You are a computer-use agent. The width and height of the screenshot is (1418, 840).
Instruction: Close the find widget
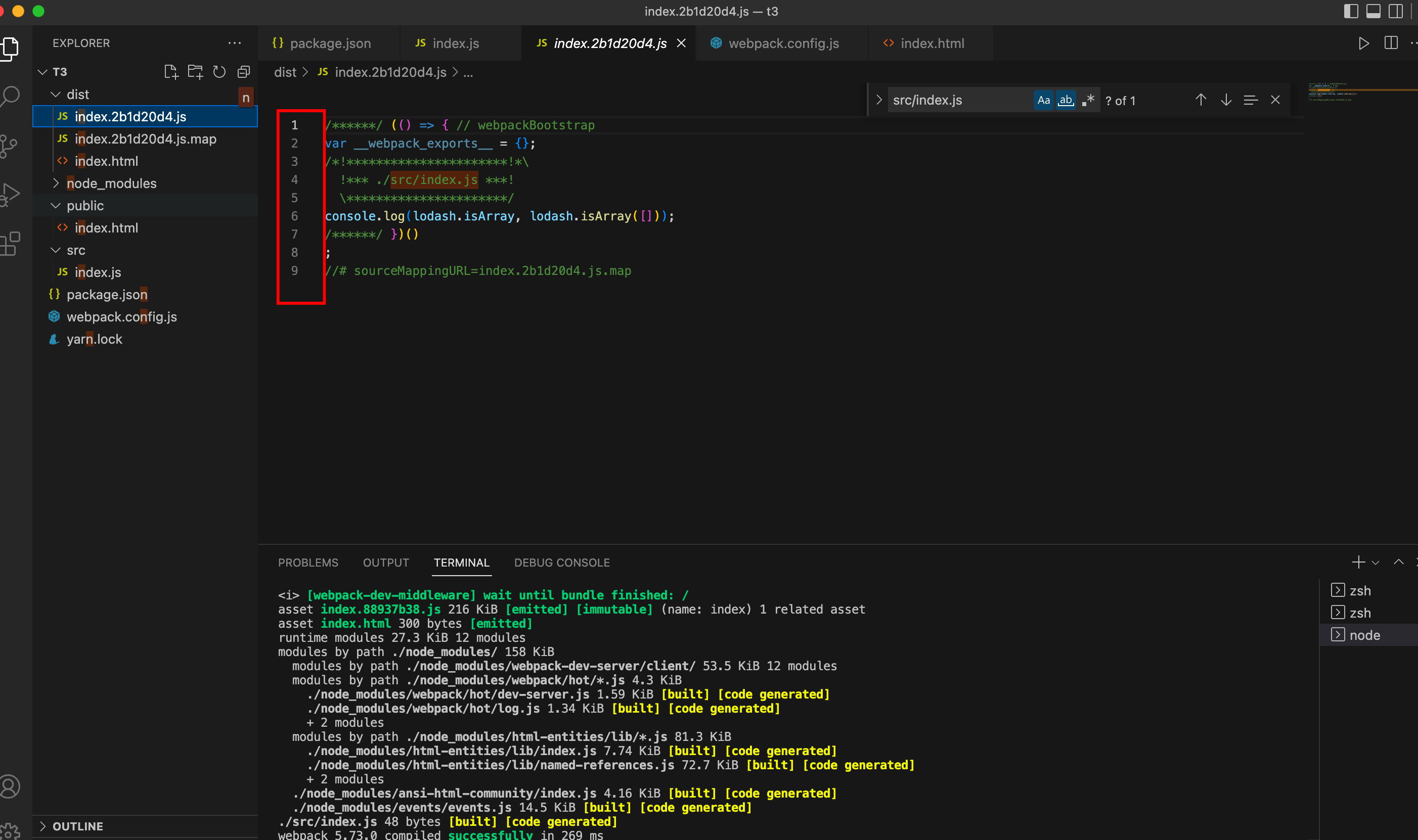click(x=1275, y=100)
